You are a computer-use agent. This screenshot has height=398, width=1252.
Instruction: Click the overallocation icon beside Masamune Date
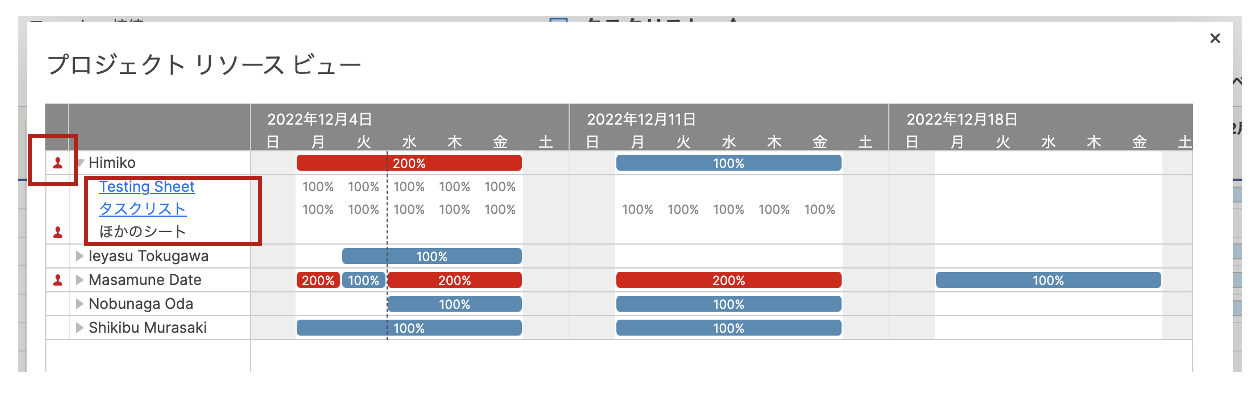coord(58,281)
